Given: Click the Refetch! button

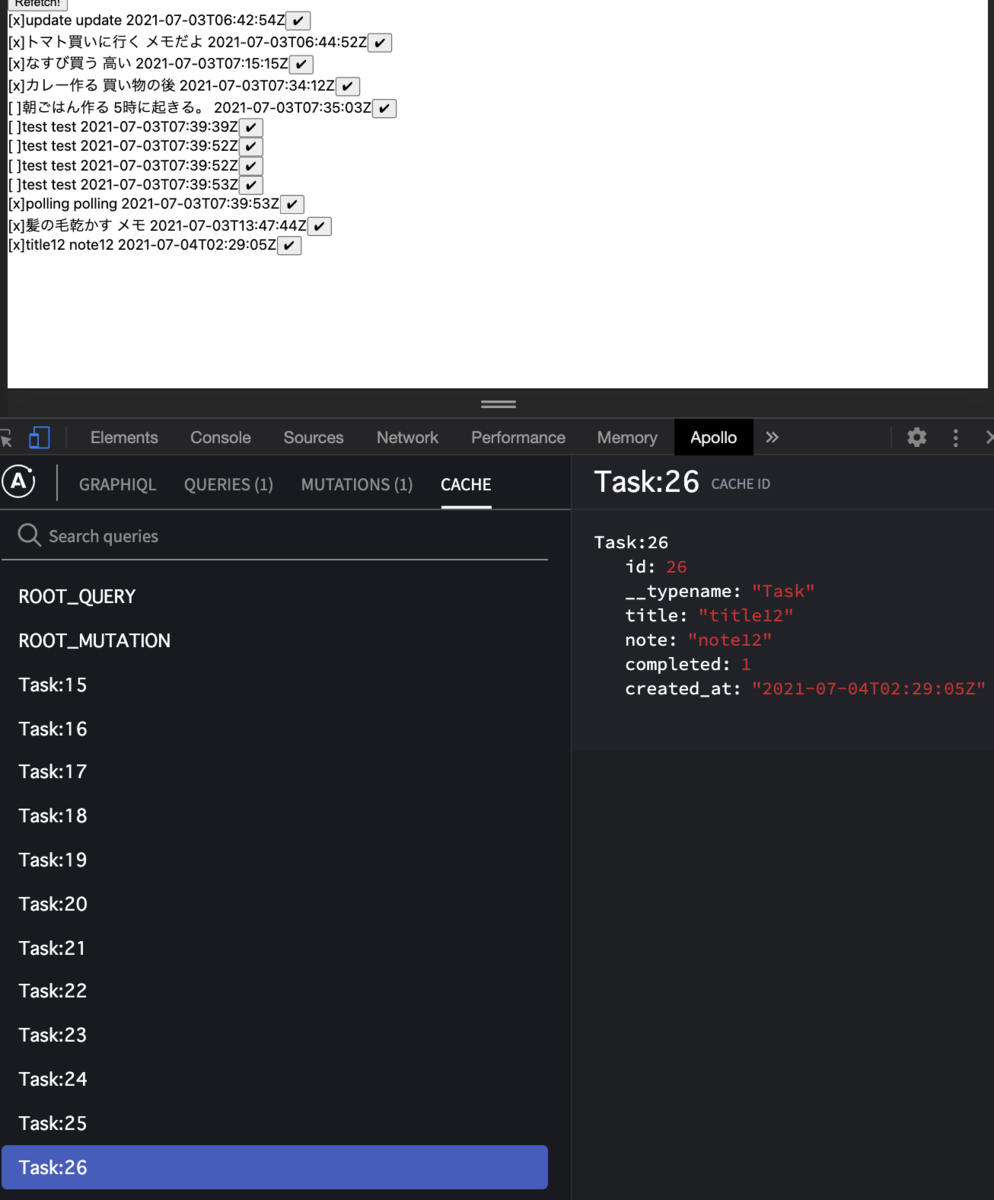Looking at the screenshot, I should pyautogui.click(x=38, y=4).
